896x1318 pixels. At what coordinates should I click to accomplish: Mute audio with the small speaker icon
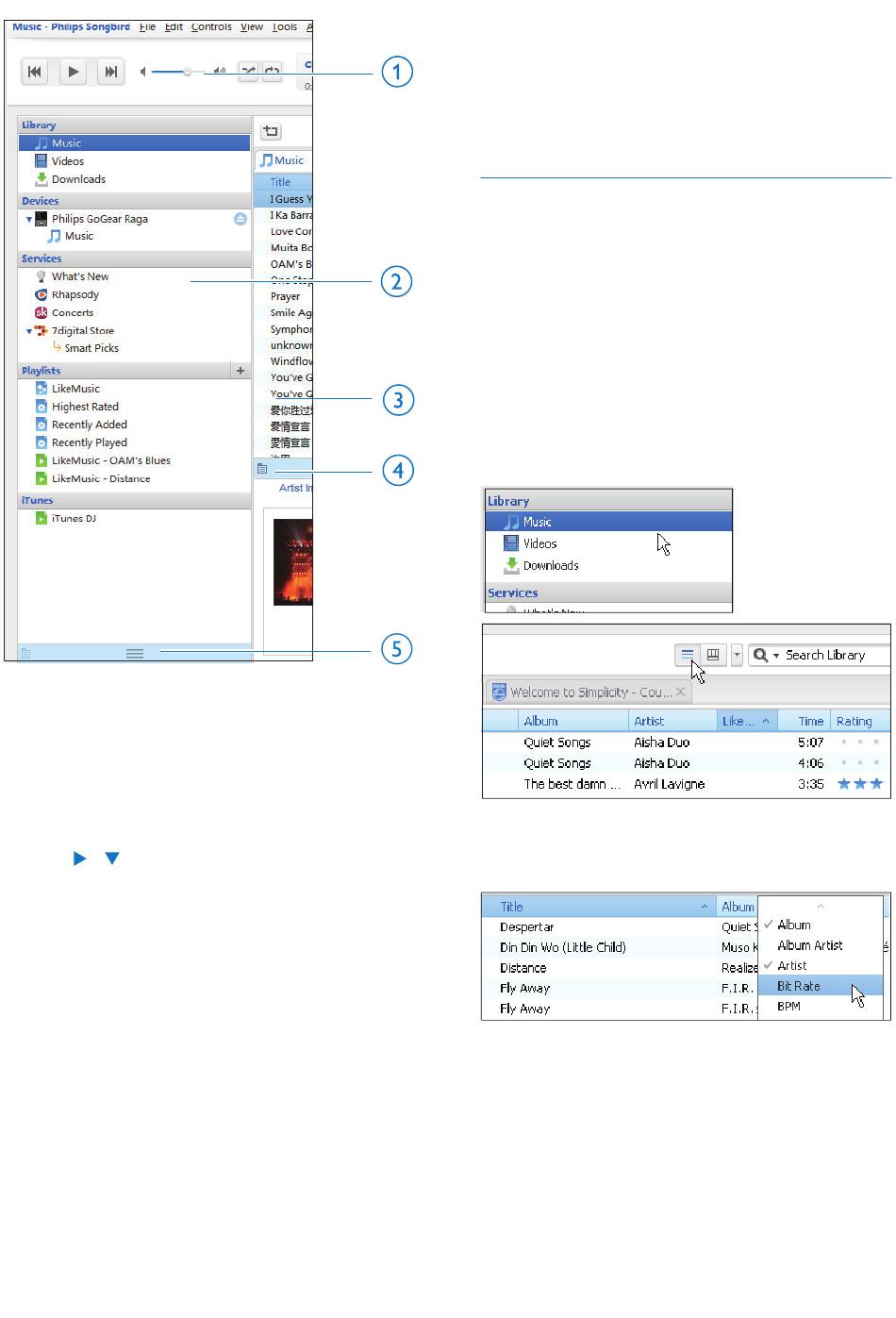tap(143, 72)
